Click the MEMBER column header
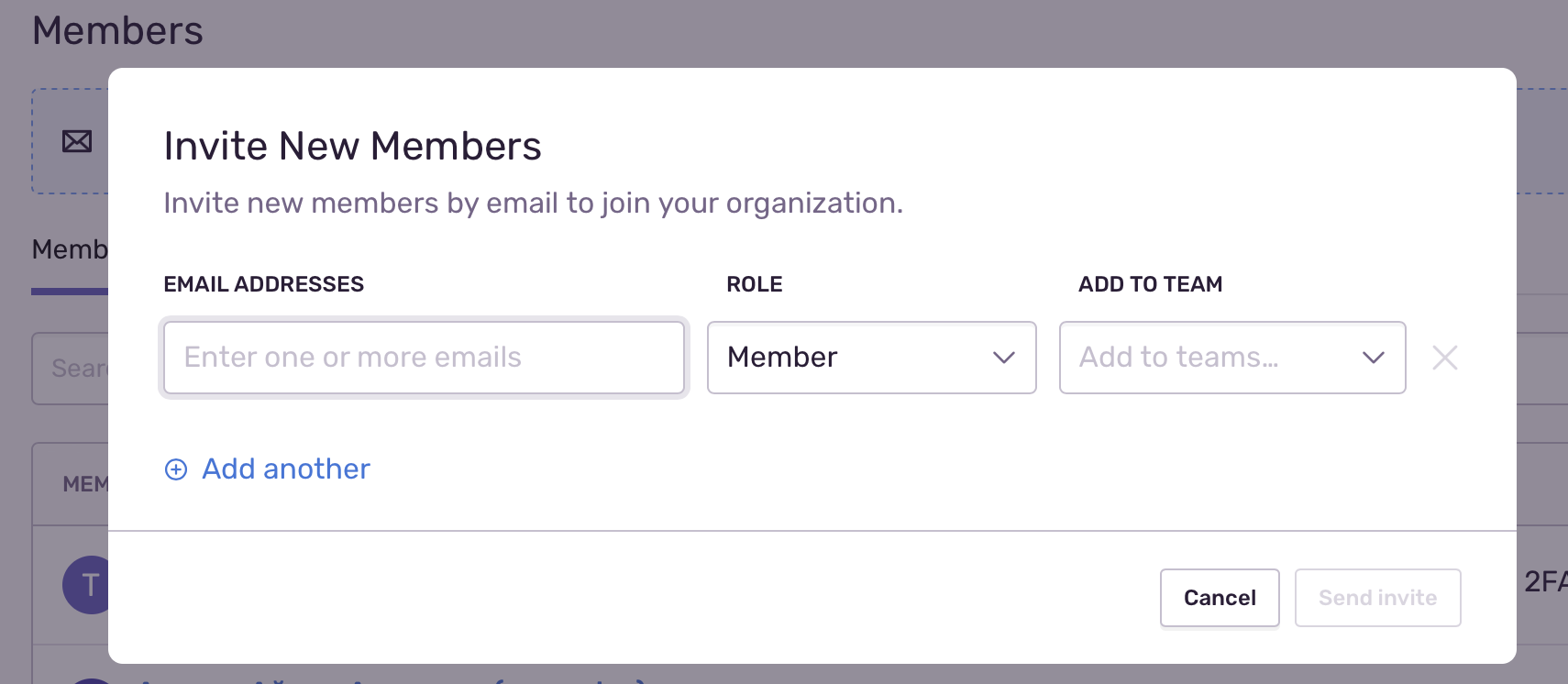This screenshot has height=684, width=1568. tap(85, 483)
